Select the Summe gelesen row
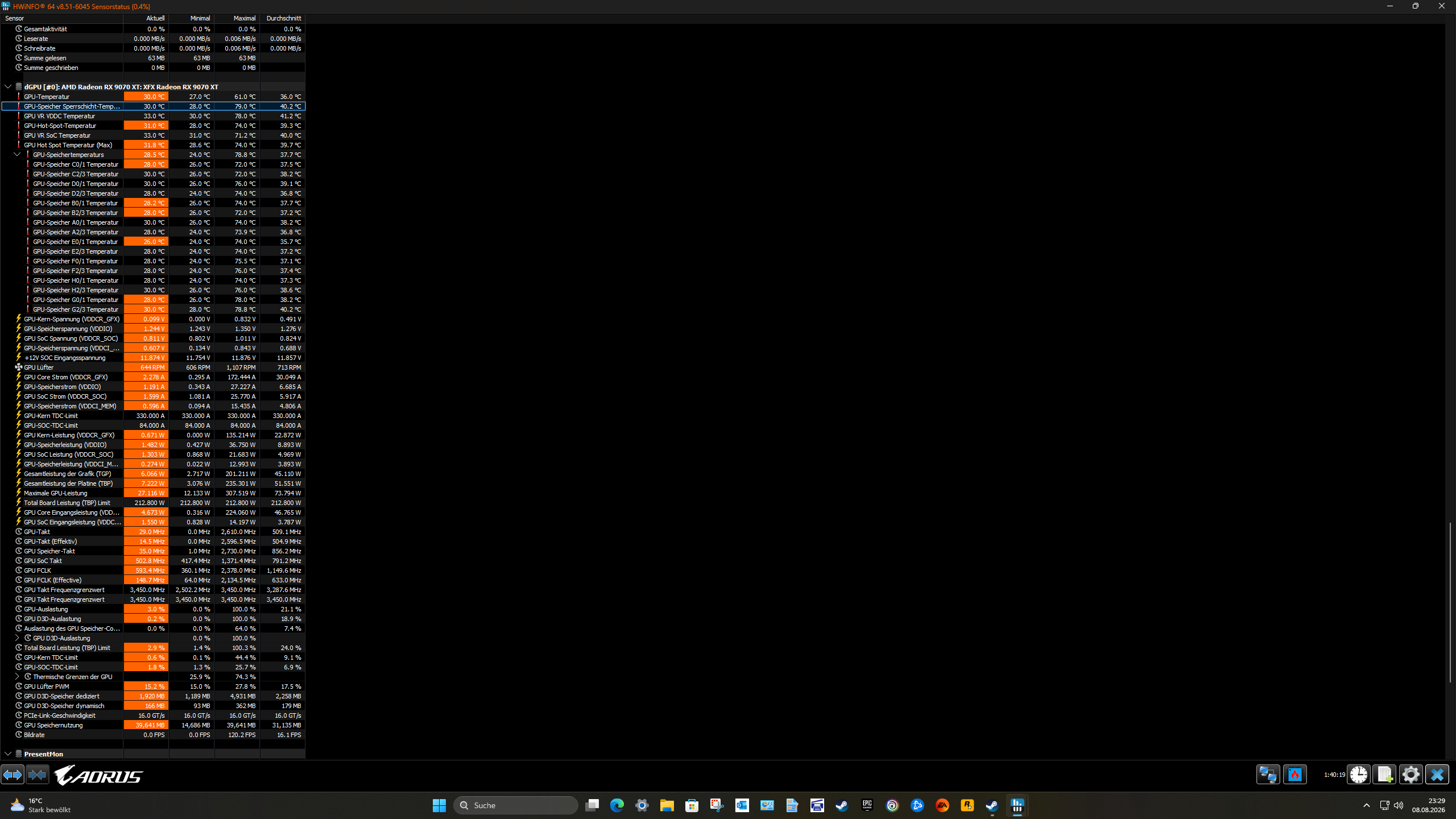 tap(153, 58)
